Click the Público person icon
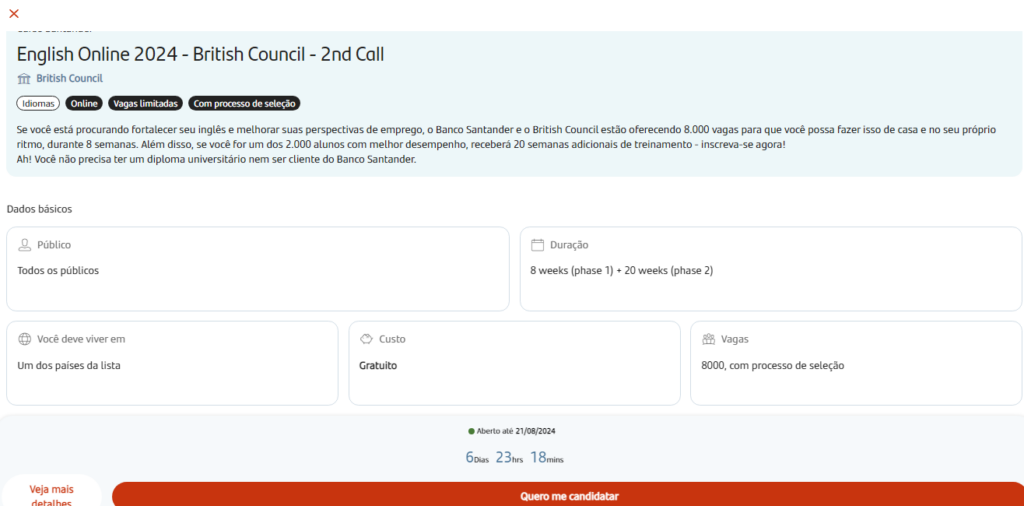Image resolution: width=1024 pixels, height=506 pixels. tap(25, 245)
